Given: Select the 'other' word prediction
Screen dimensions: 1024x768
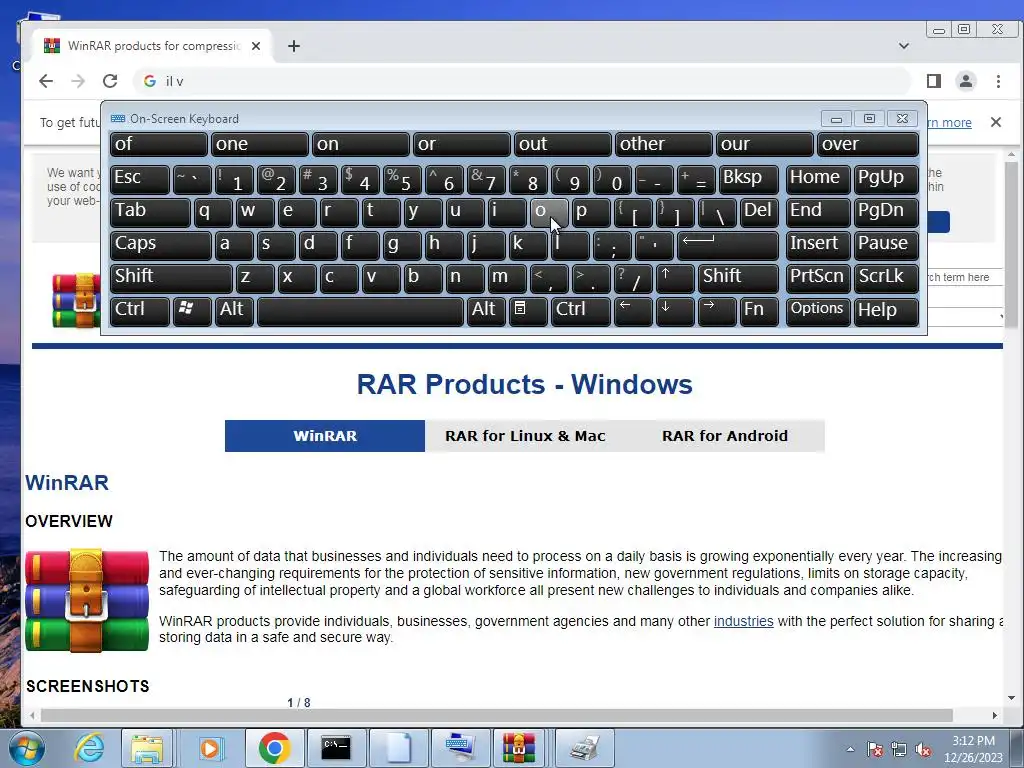Looking at the screenshot, I should coord(664,144).
